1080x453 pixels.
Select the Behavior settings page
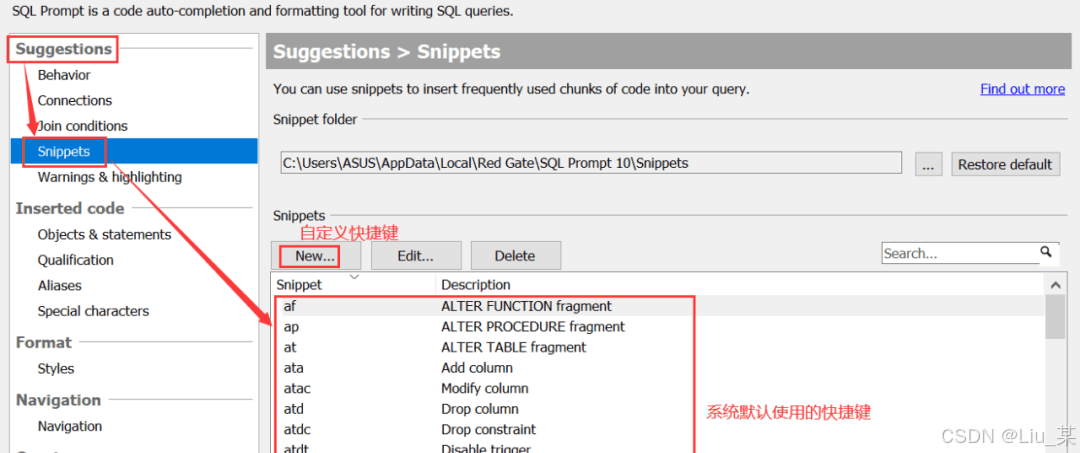pyautogui.click(x=64, y=75)
